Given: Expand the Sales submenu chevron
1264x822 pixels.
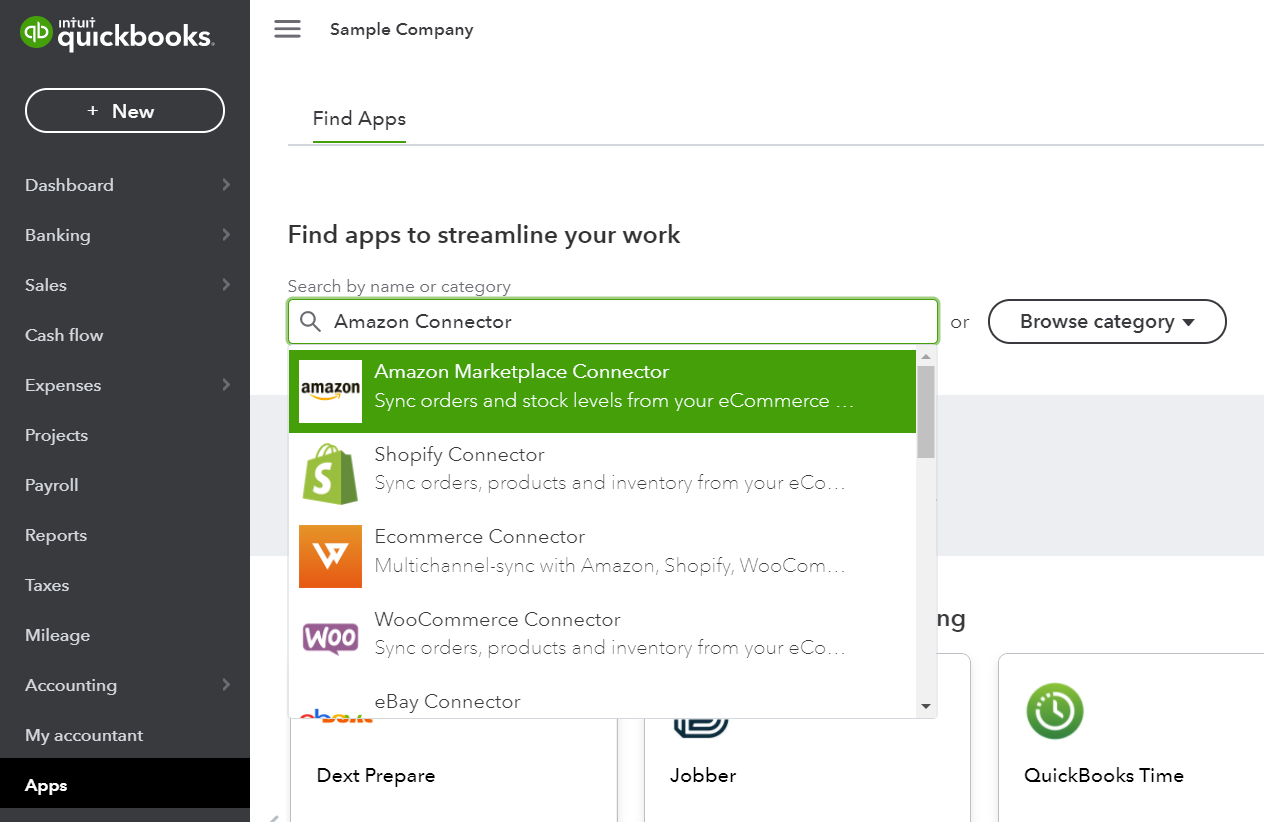Looking at the screenshot, I should pos(226,285).
